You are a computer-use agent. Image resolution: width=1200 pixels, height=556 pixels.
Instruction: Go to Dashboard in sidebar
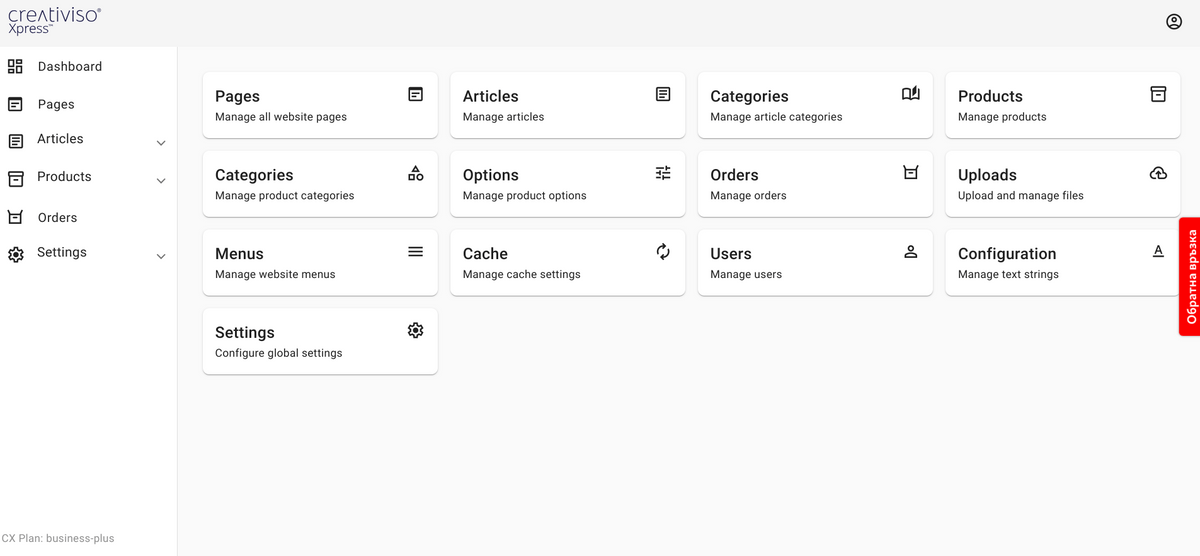(70, 66)
